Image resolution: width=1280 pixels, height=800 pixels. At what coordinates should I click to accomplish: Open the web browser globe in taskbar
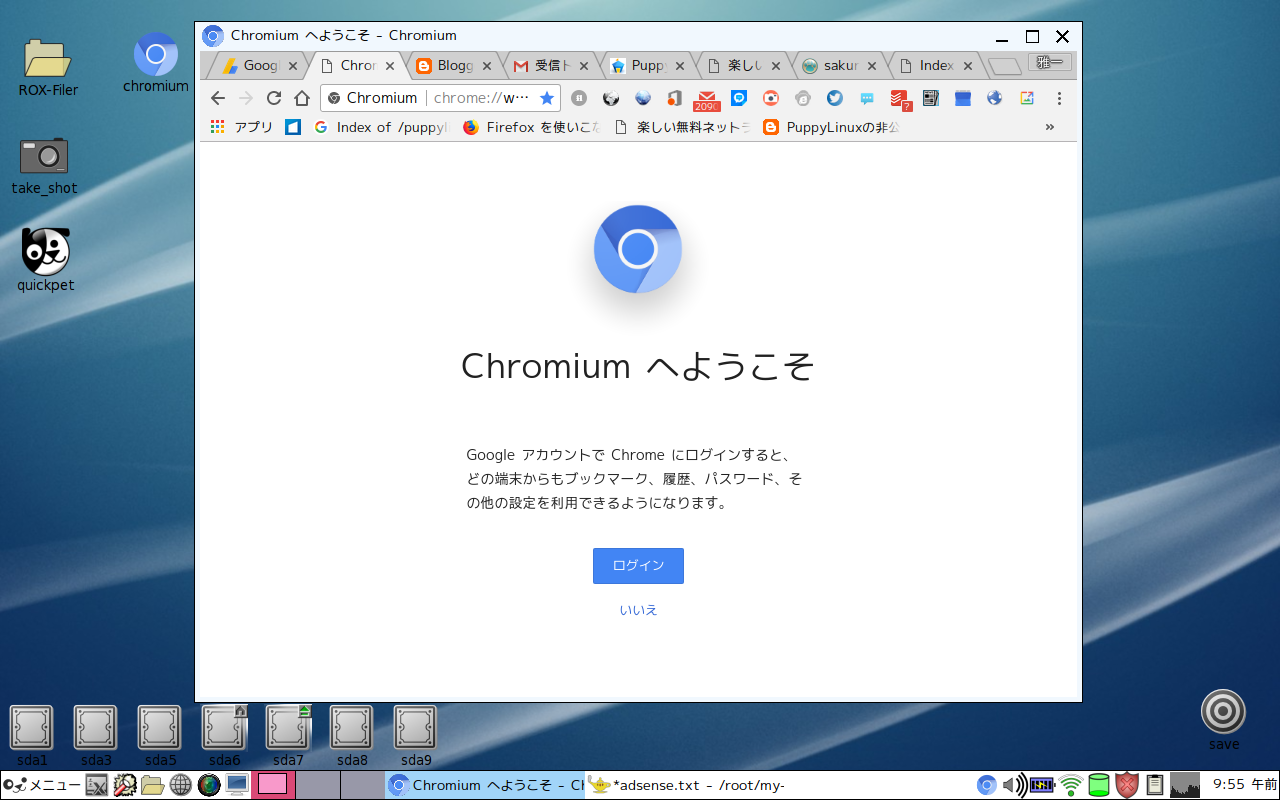point(180,785)
